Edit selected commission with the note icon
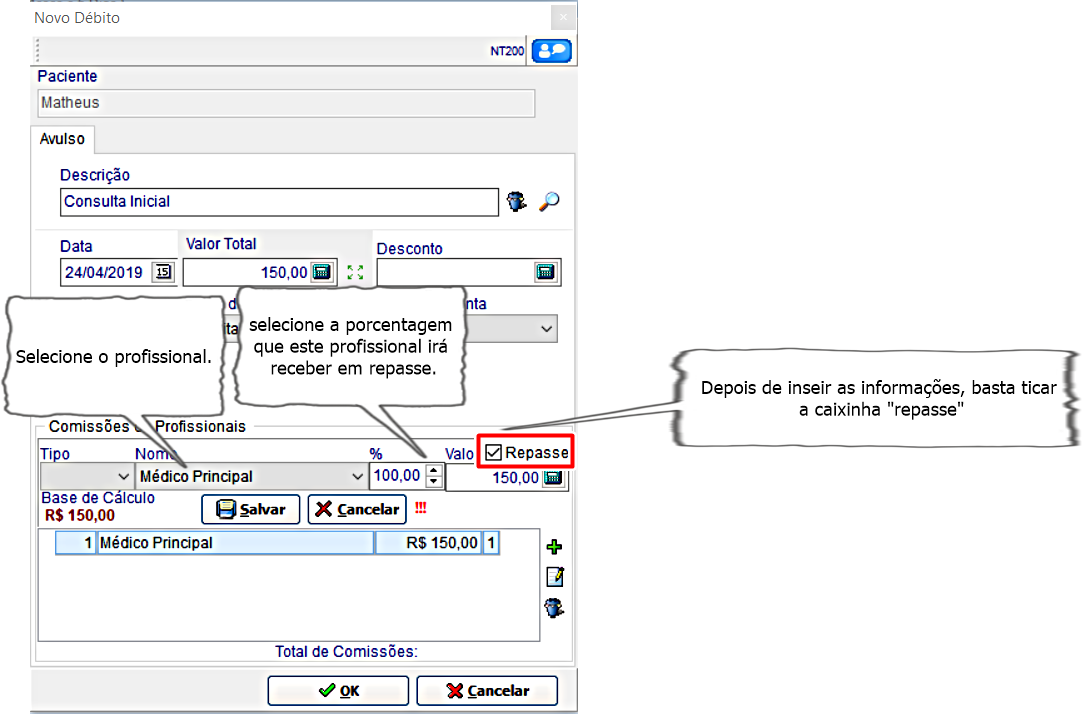 click(x=554, y=577)
